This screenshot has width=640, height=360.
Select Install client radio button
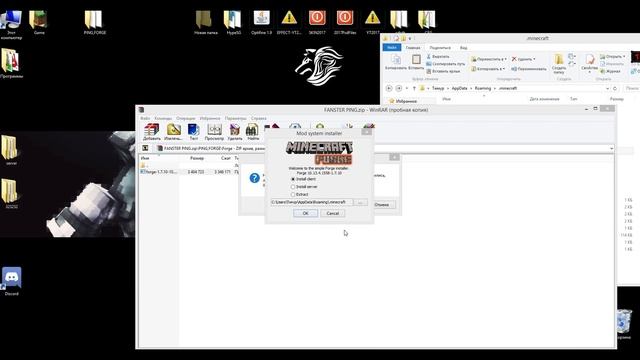pyautogui.click(x=293, y=179)
